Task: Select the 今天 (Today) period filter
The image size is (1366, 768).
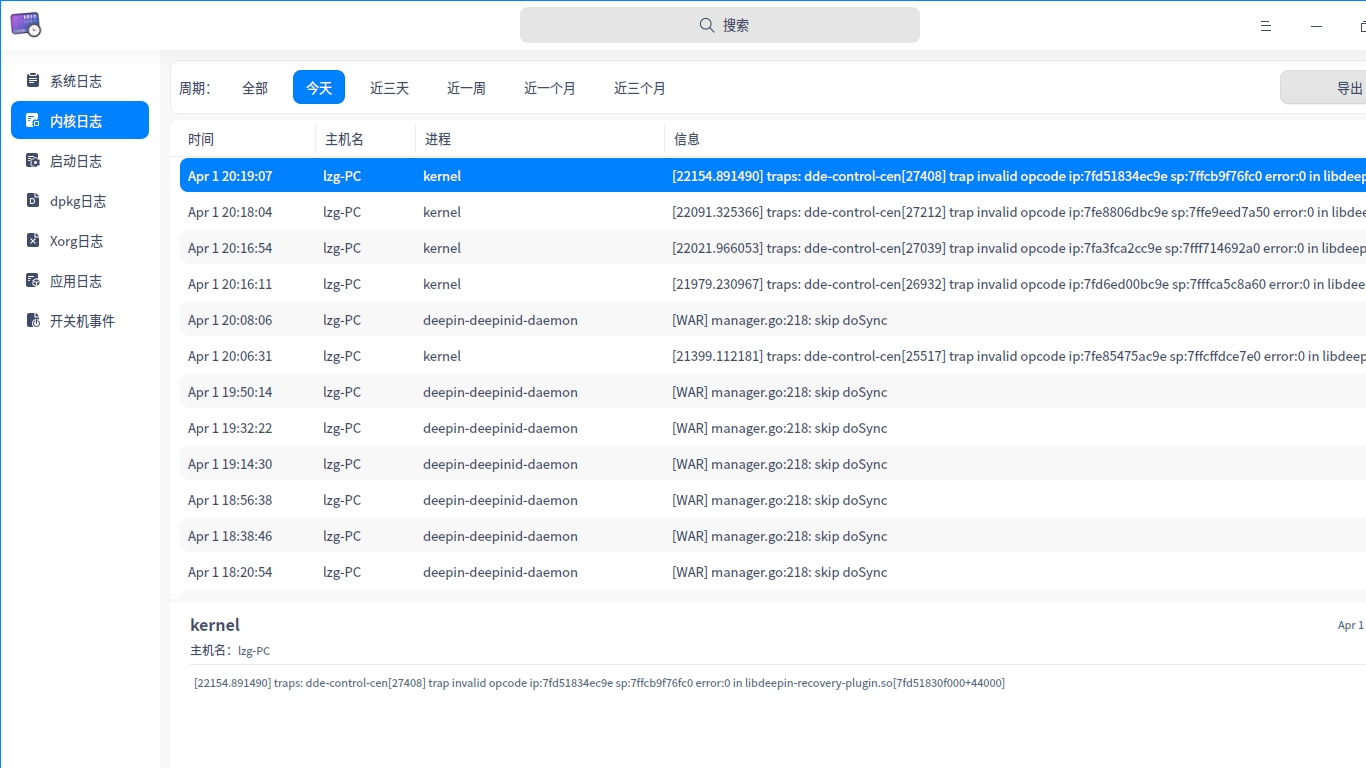Action: pos(319,88)
